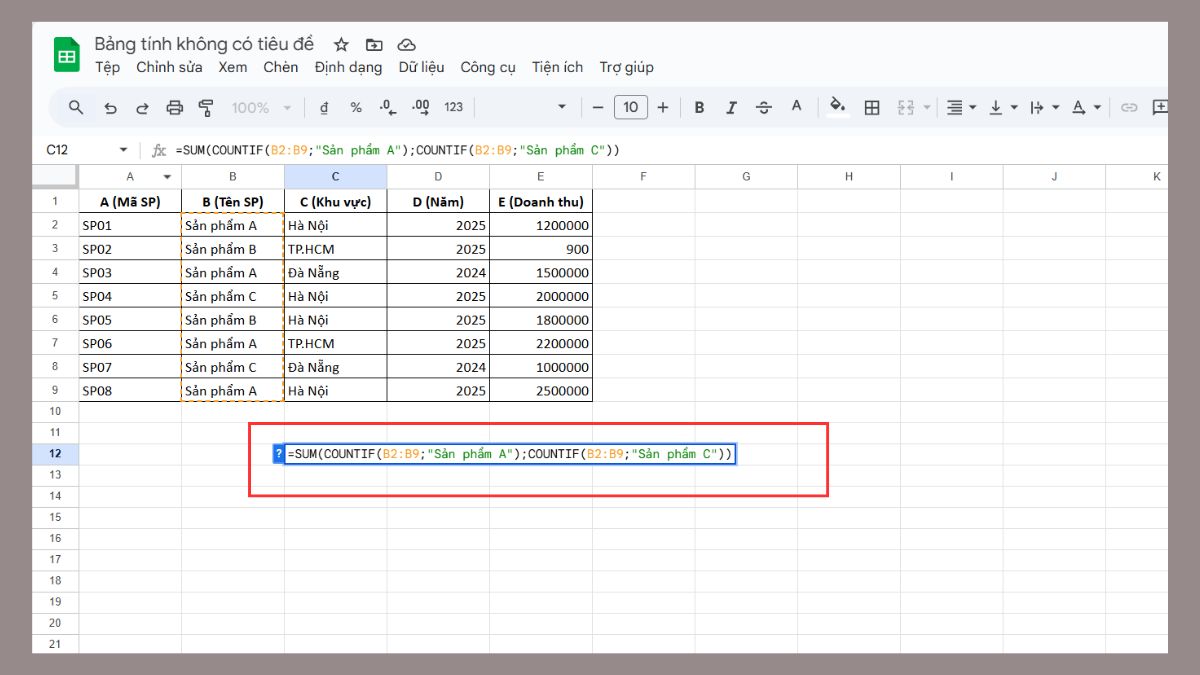Open the Borders tool
The image size is (1200, 675).
coord(872,108)
